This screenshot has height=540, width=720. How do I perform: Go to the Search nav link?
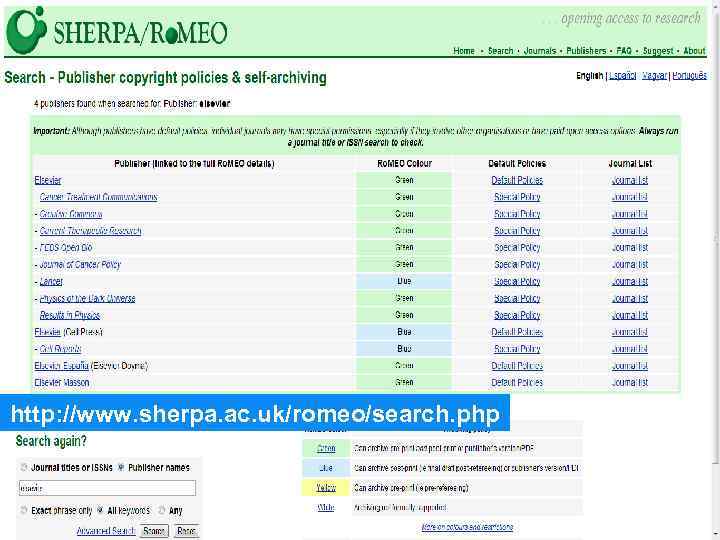500,51
